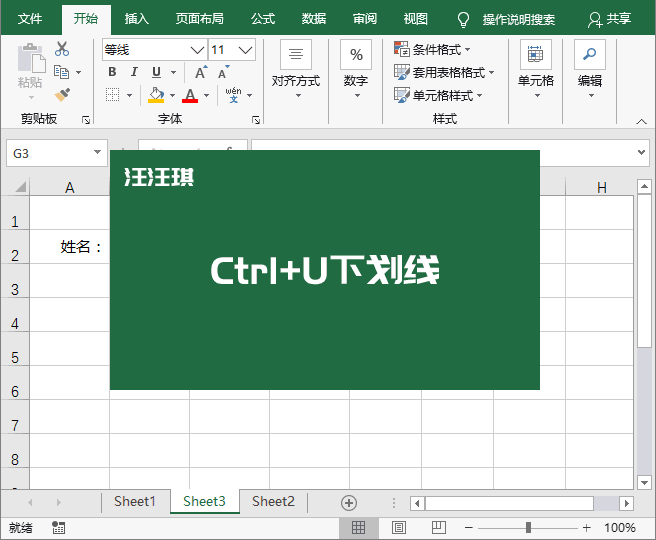Select the Format Painter brush
656x540 pixels.
click(62, 95)
